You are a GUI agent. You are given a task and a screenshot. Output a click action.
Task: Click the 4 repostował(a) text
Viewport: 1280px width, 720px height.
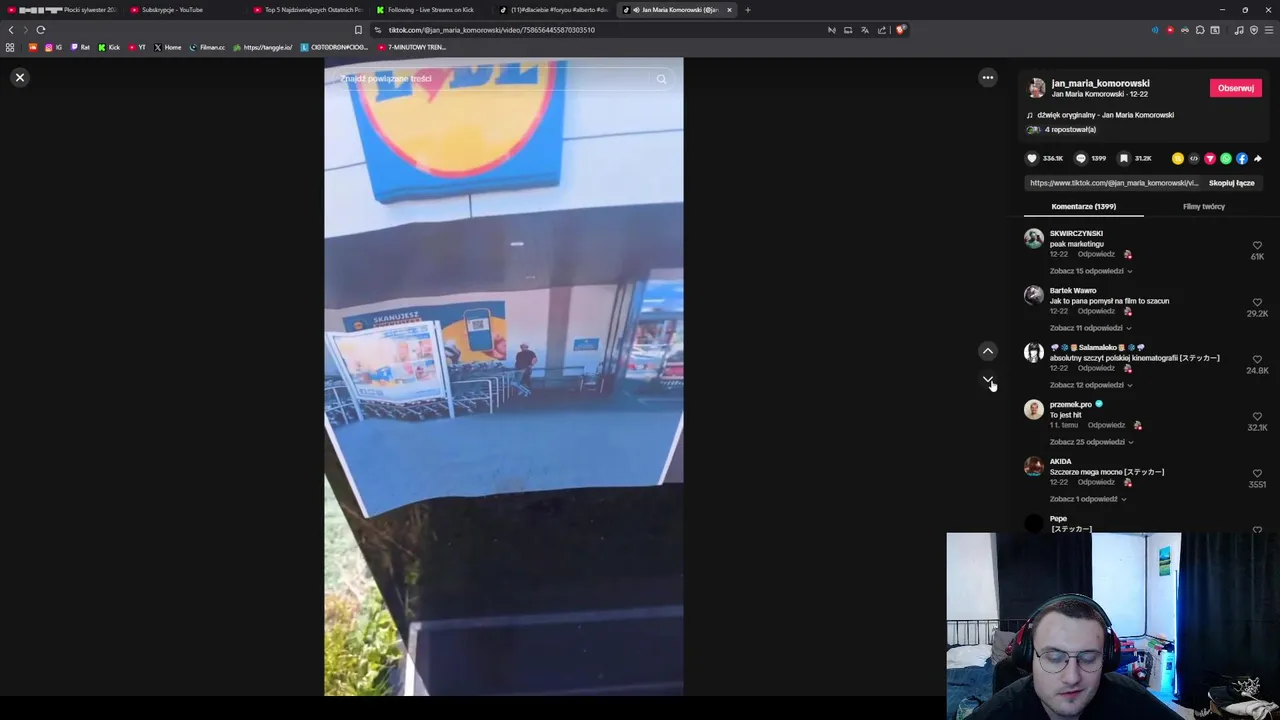coord(1070,129)
